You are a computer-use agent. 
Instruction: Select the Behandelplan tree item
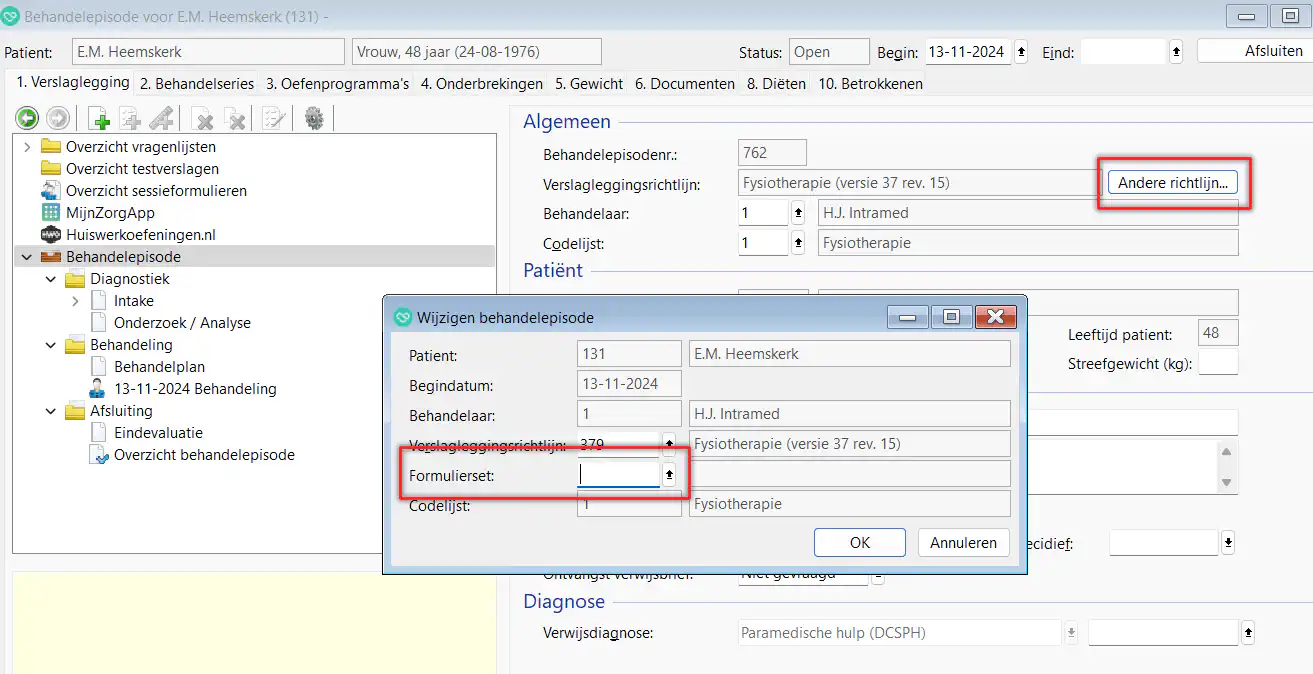point(160,367)
